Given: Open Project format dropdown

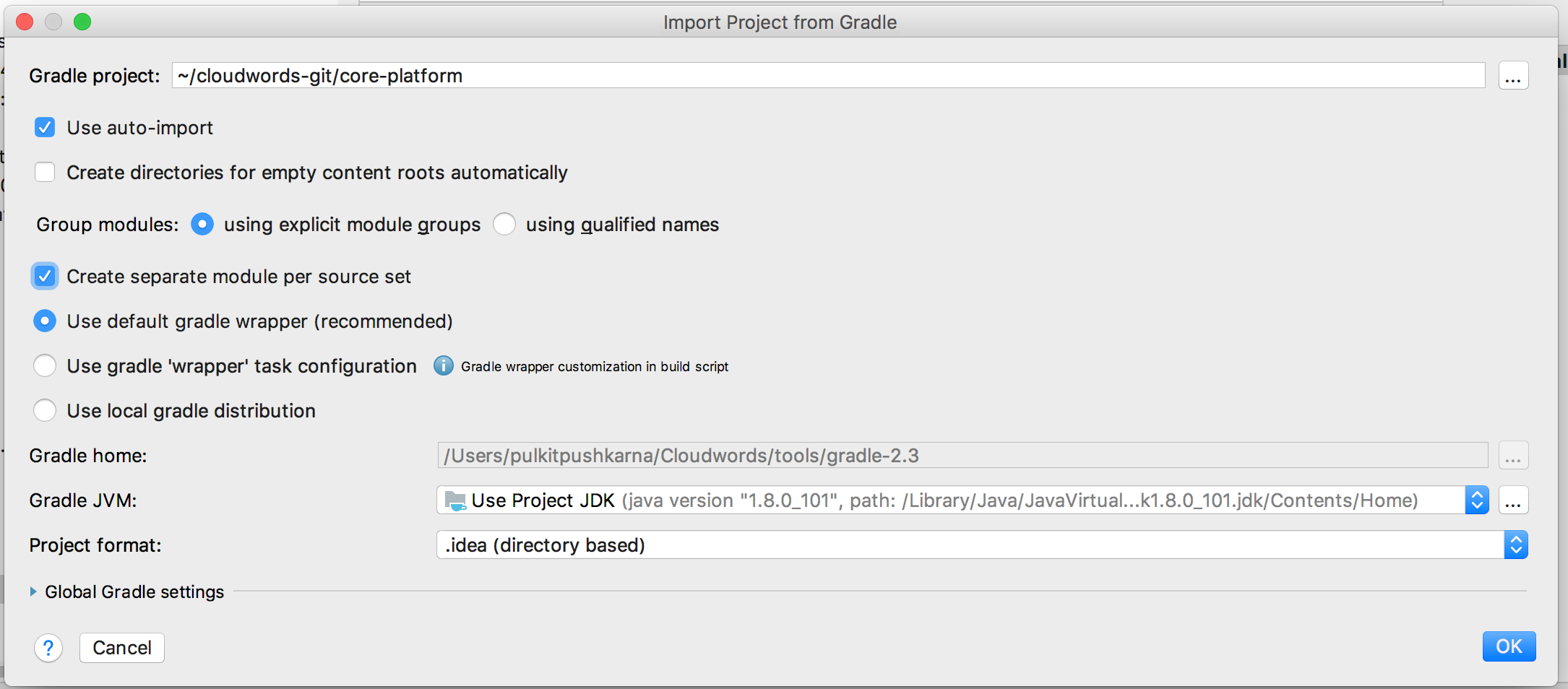Looking at the screenshot, I should tap(982, 545).
